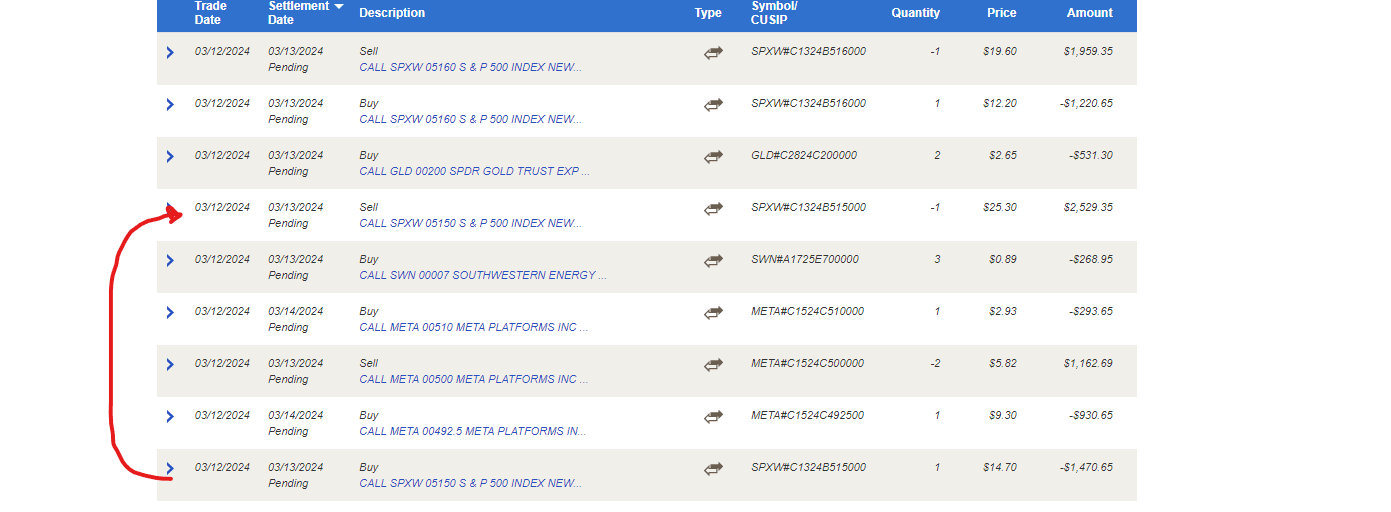Click the type icon in the META 00500 sell row
The image size is (1391, 512).
713,365
